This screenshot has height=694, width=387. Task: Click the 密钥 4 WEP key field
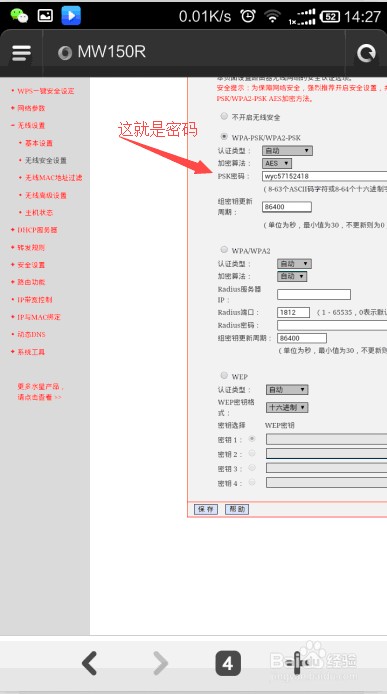[x=326, y=482]
